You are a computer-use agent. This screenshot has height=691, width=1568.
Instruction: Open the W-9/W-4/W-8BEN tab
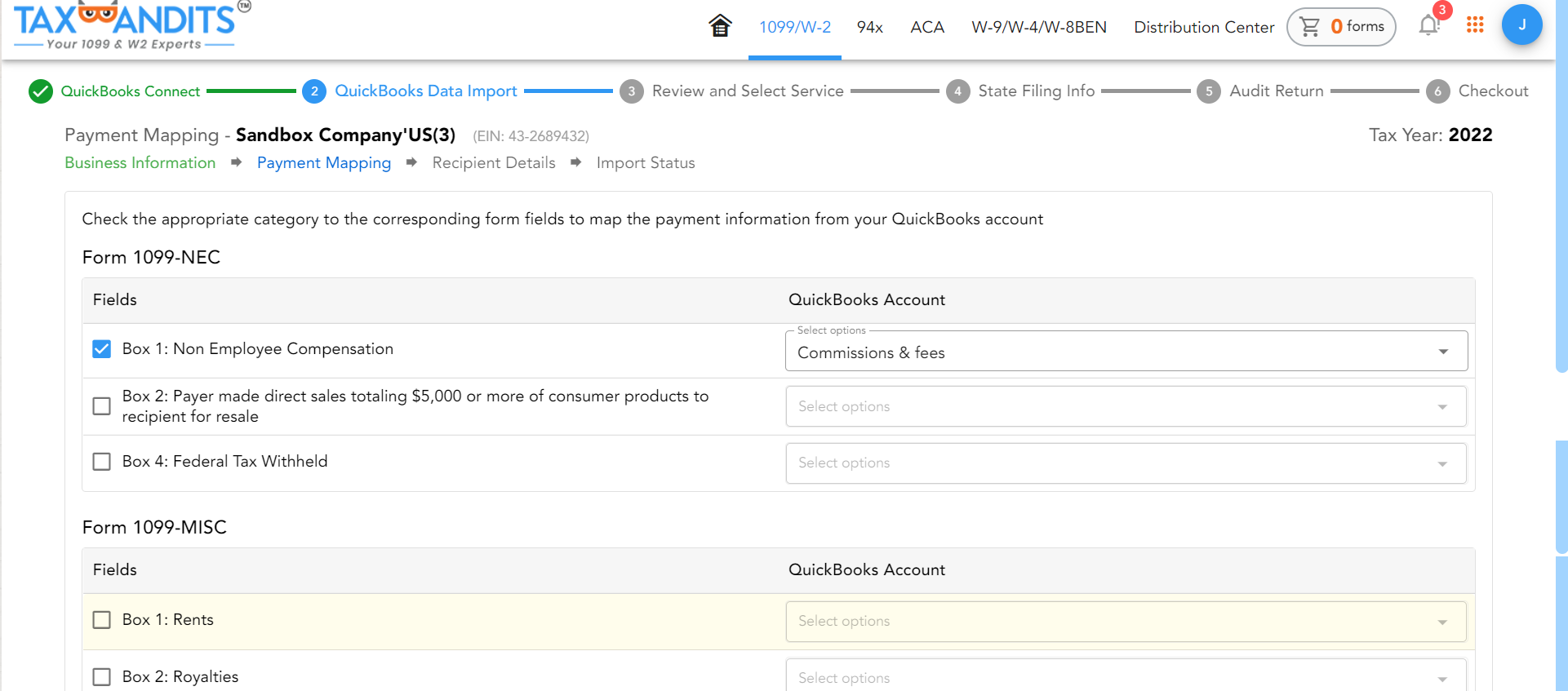point(1039,27)
